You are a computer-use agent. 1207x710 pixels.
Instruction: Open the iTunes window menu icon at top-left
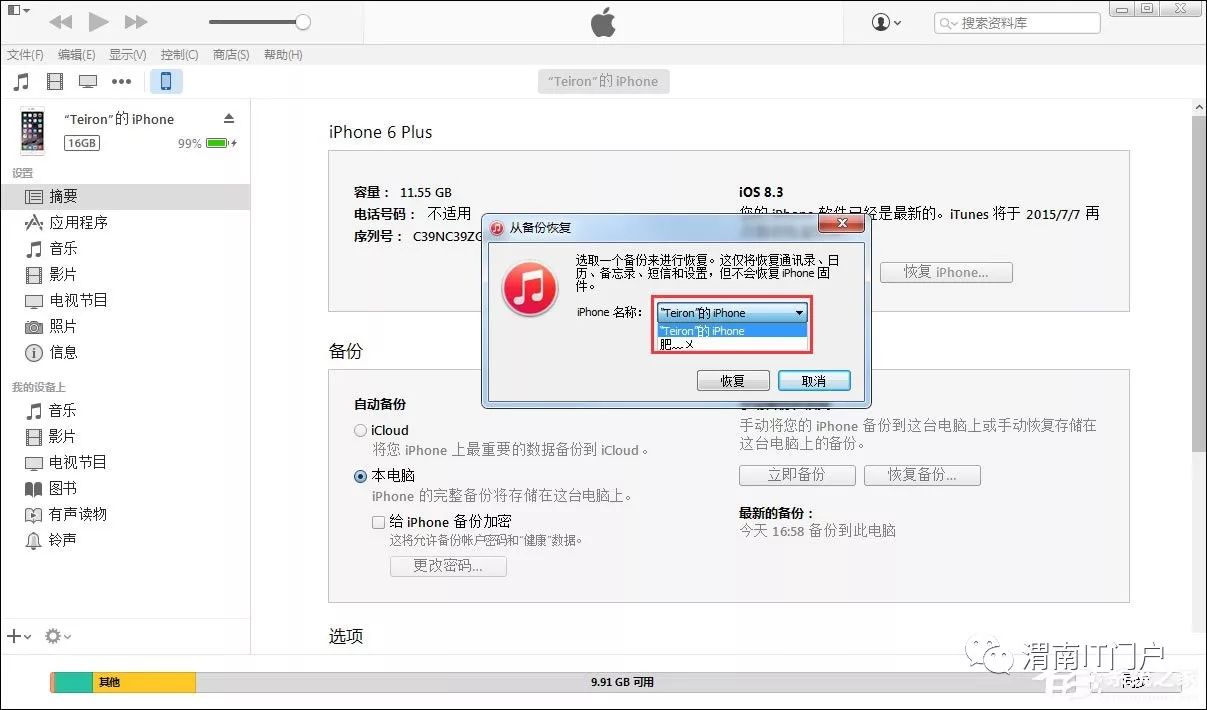(x=17, y=10)
